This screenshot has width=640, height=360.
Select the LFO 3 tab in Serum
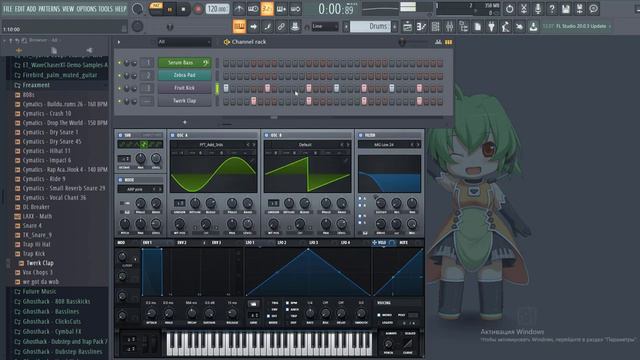pos(313,242)
